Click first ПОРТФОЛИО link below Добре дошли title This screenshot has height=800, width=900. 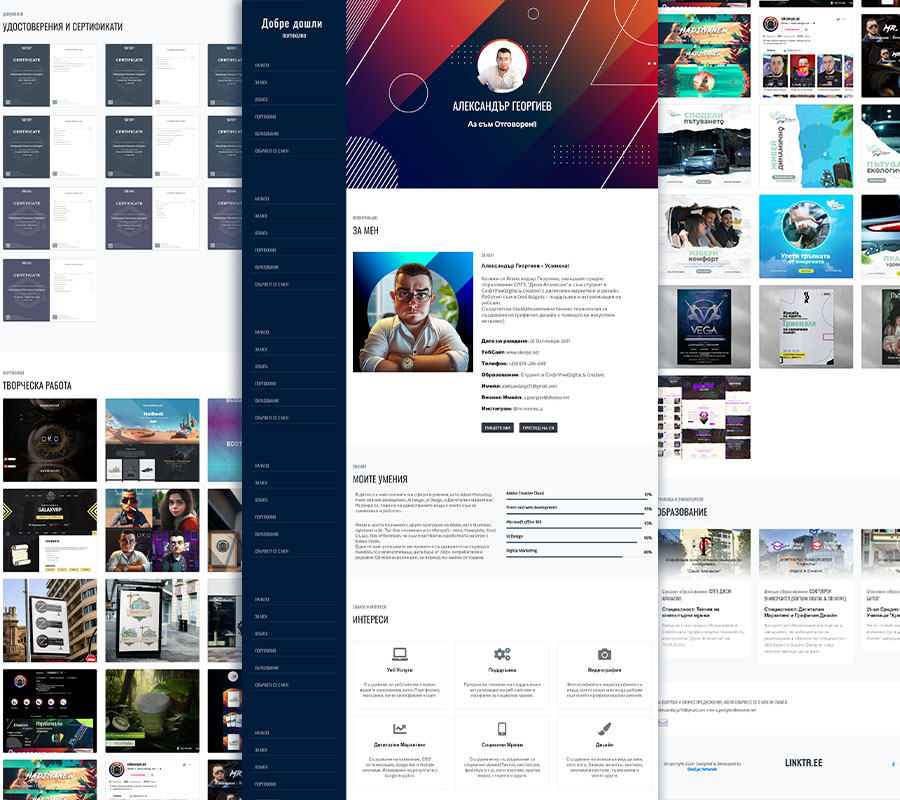click(265, 116)
